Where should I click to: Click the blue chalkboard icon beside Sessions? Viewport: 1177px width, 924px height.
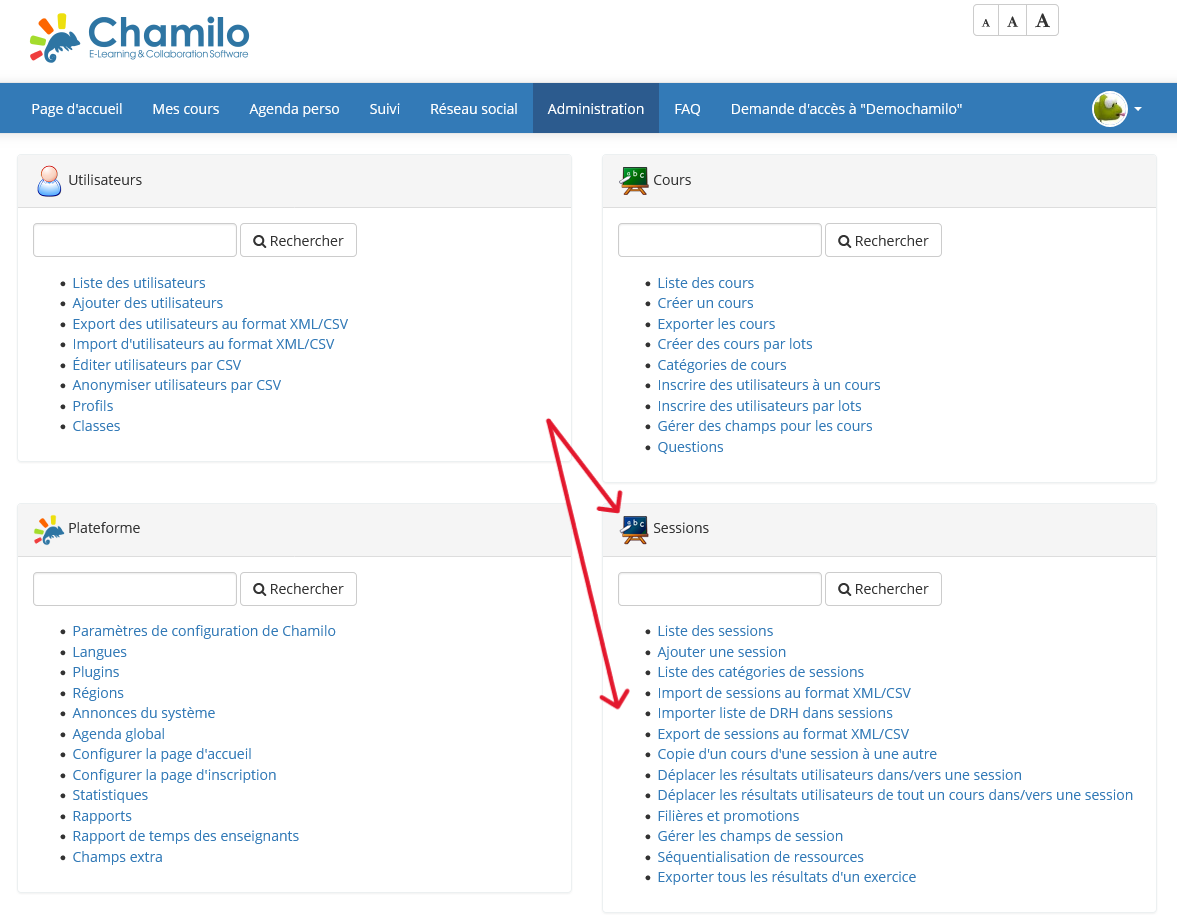[632, 529]
